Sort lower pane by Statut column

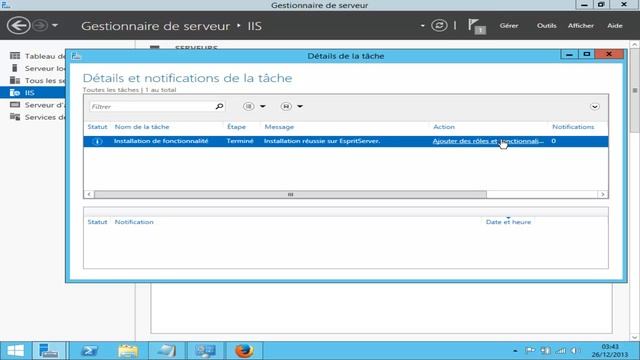(97, 222)
